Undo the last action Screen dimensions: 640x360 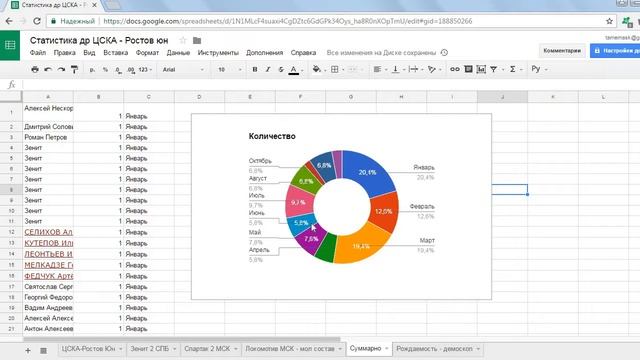click(48, 69)
